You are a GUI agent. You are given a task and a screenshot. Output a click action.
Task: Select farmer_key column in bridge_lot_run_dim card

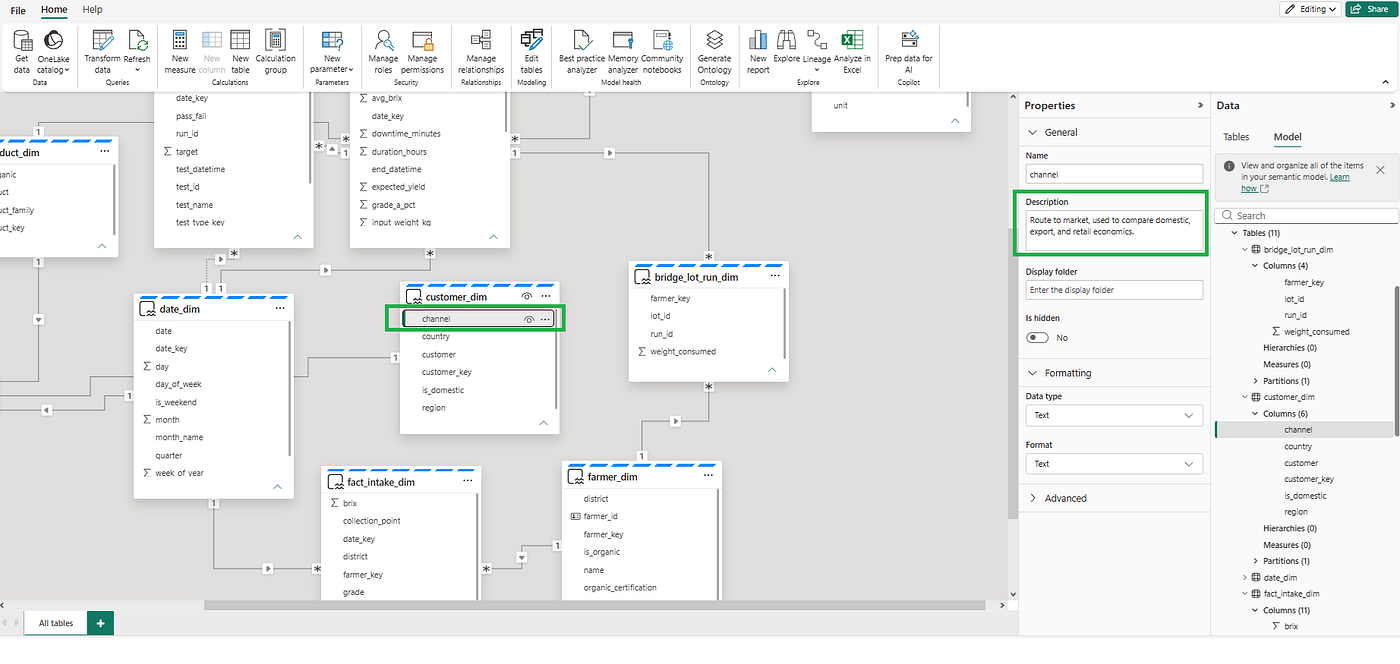(670, 298)
